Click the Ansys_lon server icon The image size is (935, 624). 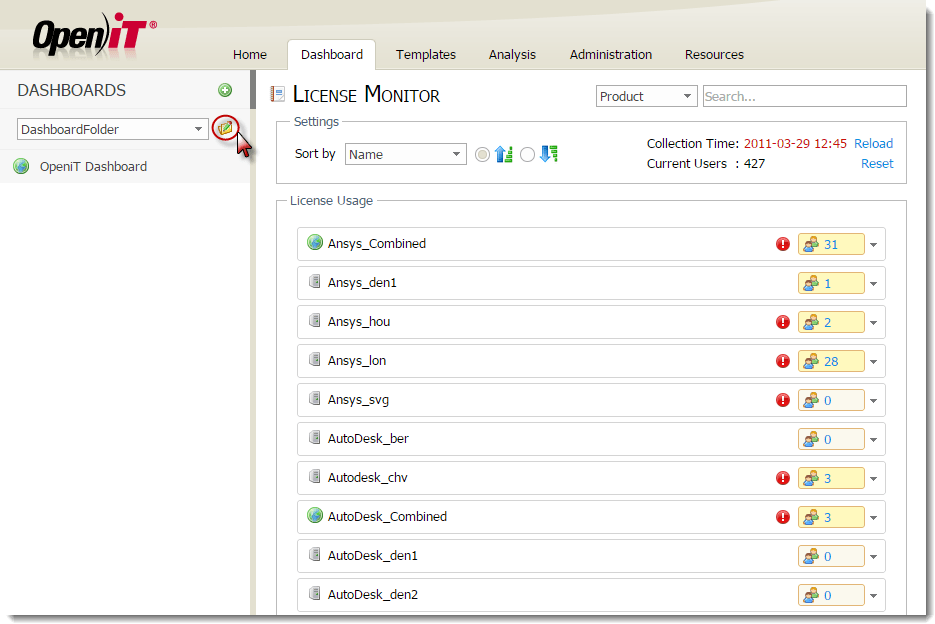click(x=315, y=359)
